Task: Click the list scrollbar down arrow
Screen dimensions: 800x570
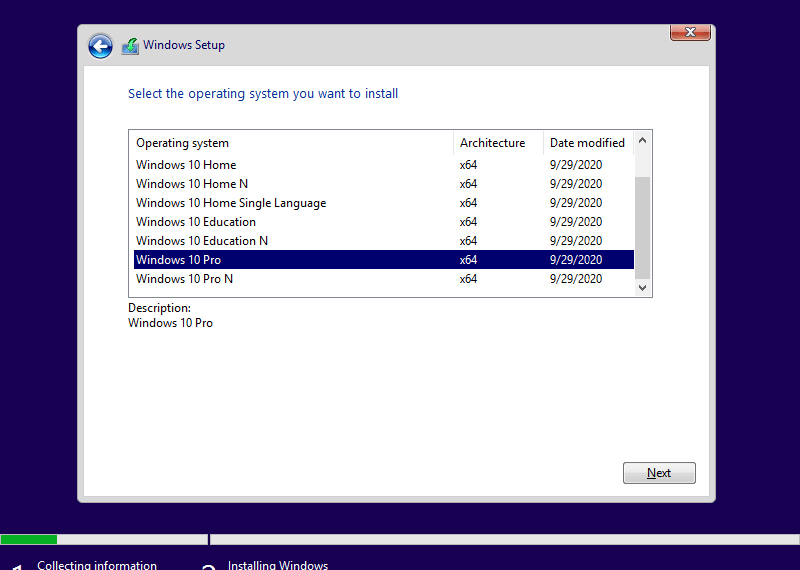Action: pyautogui.click(x=642, y=288)
